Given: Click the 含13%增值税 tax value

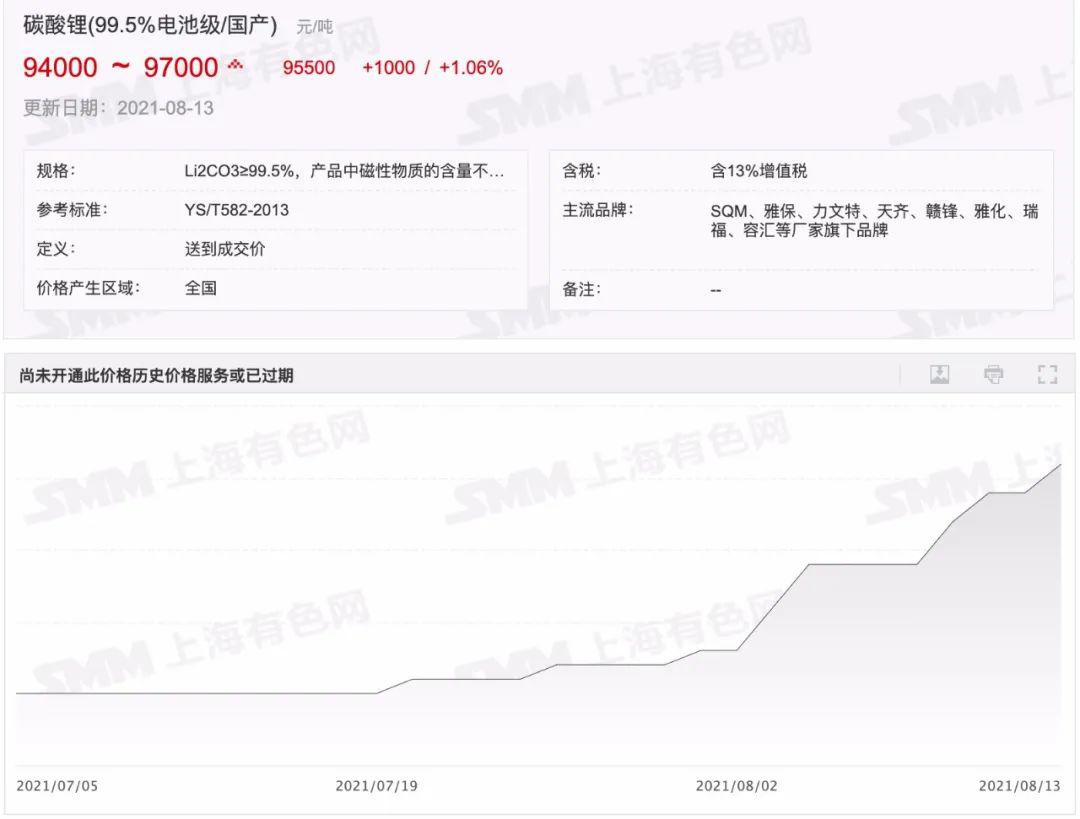Looking at the screenshot, I should tap(758, 171).
